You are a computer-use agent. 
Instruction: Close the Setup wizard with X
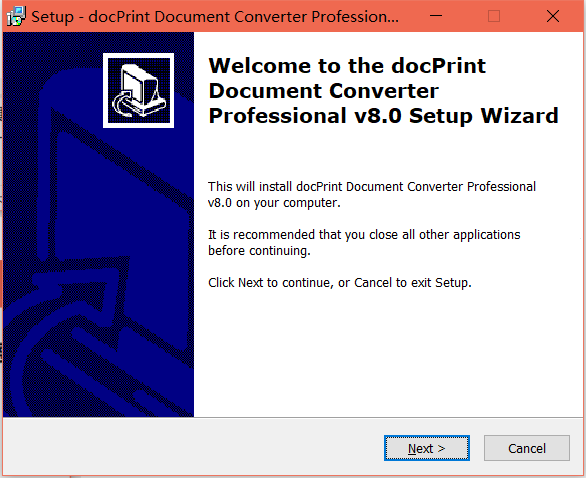point(553,16)
